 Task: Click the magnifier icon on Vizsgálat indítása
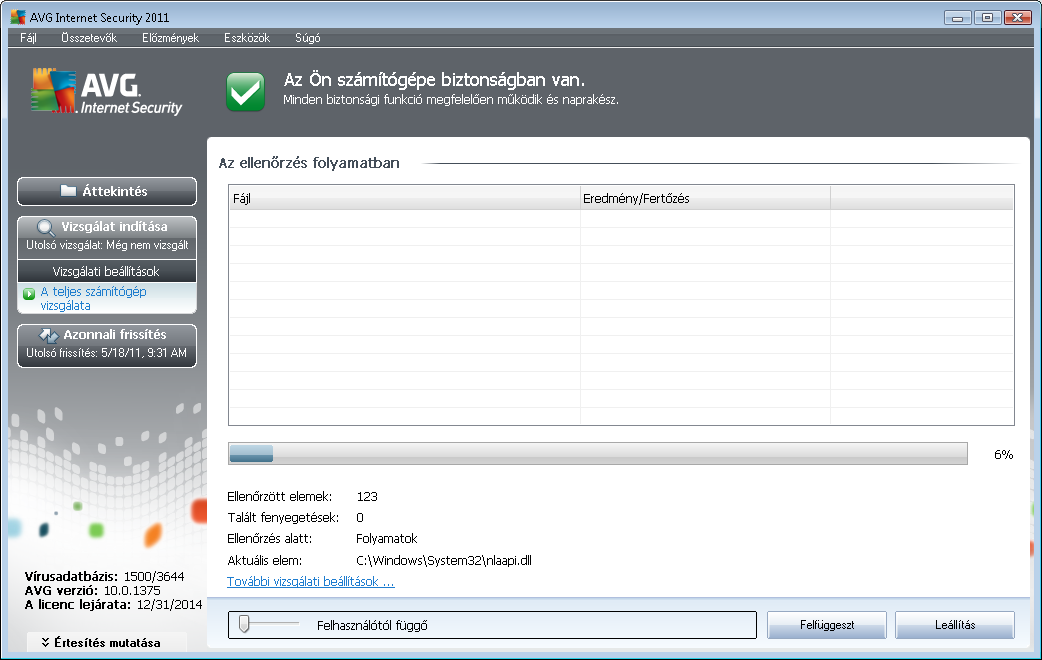point(46,227)
